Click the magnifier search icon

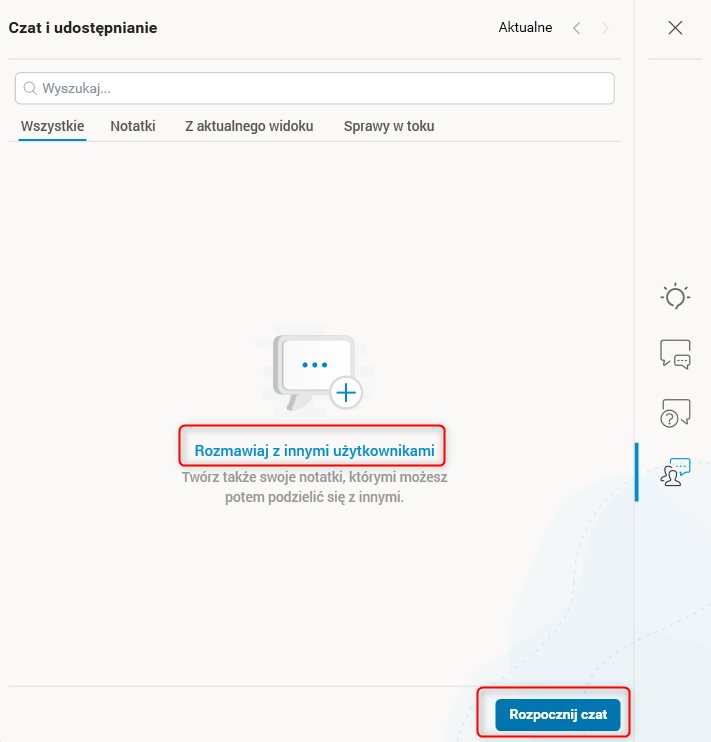click(30, 88)
